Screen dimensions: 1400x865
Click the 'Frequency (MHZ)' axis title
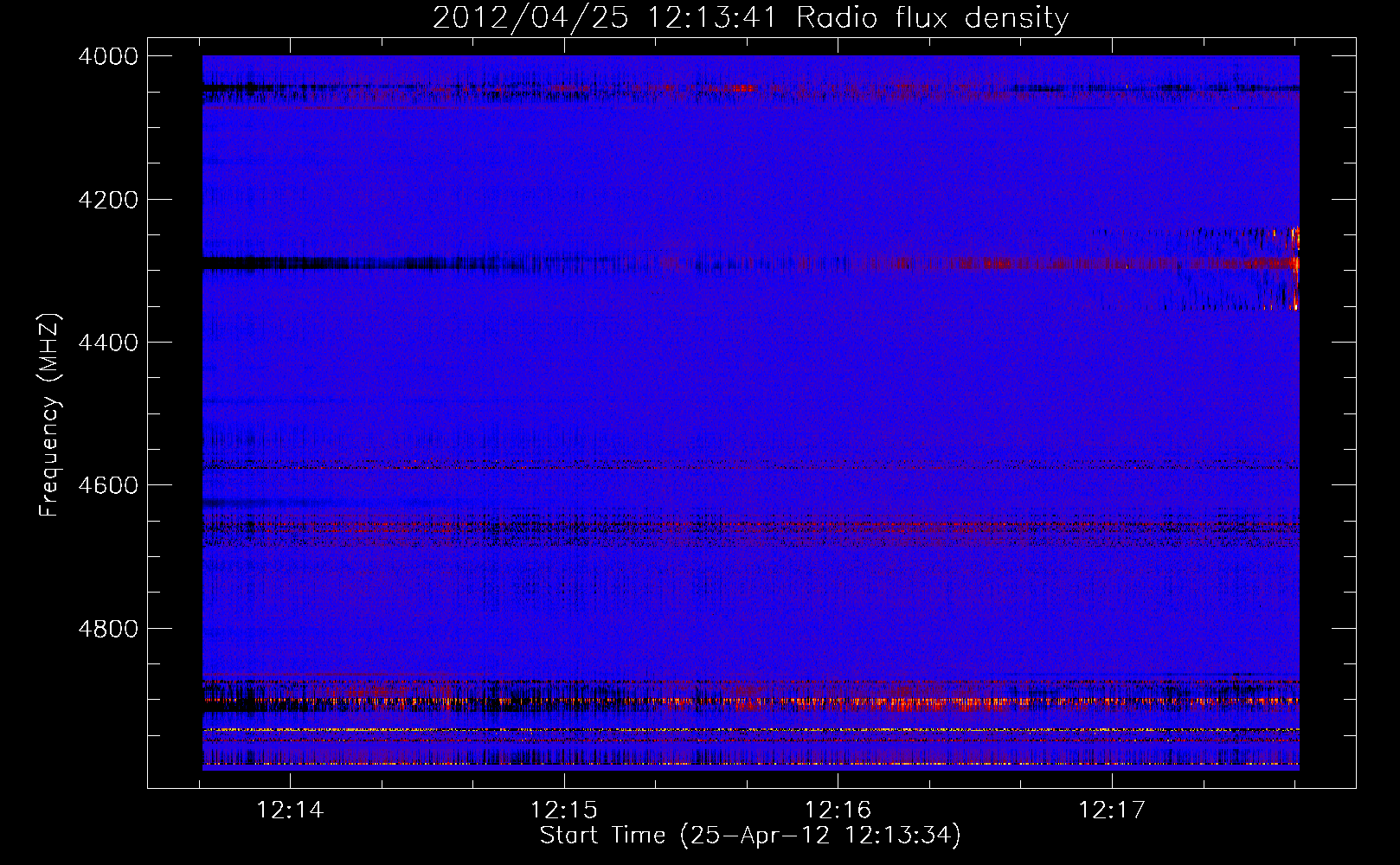[x=50, y=415]
